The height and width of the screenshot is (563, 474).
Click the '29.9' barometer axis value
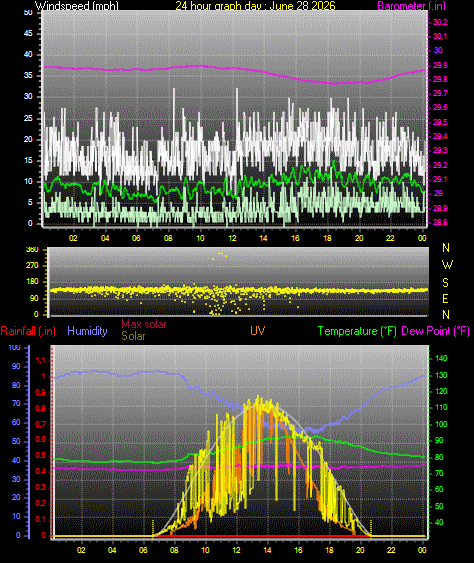coord(440,65)
